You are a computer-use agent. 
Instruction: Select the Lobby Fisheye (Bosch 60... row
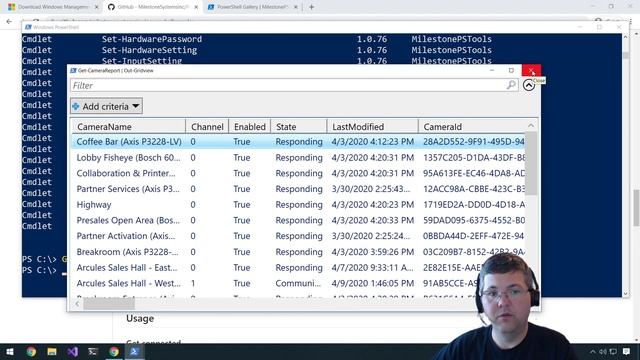[x=299, y=158]
